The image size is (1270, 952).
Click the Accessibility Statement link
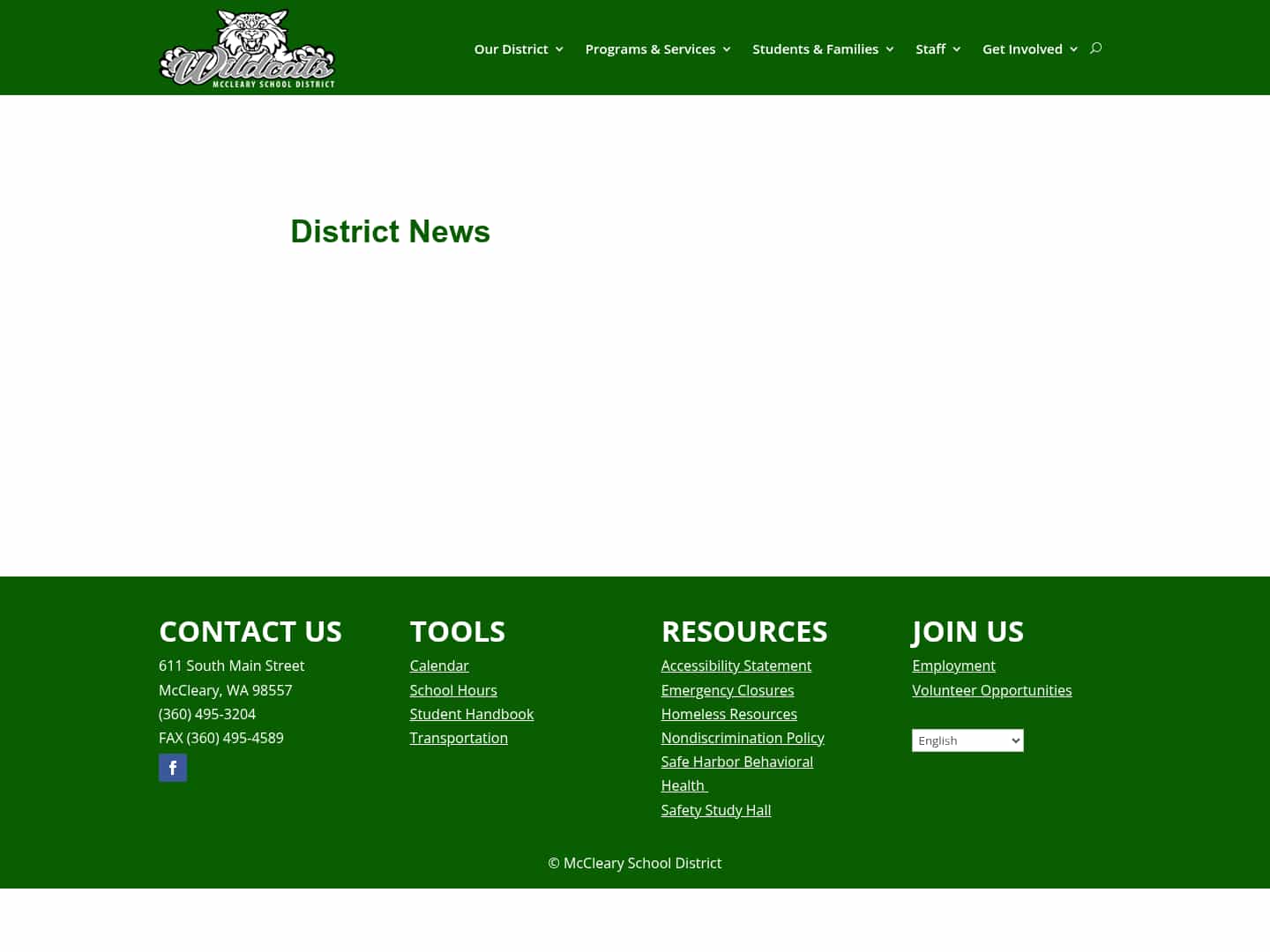click(x=736, y=666)
